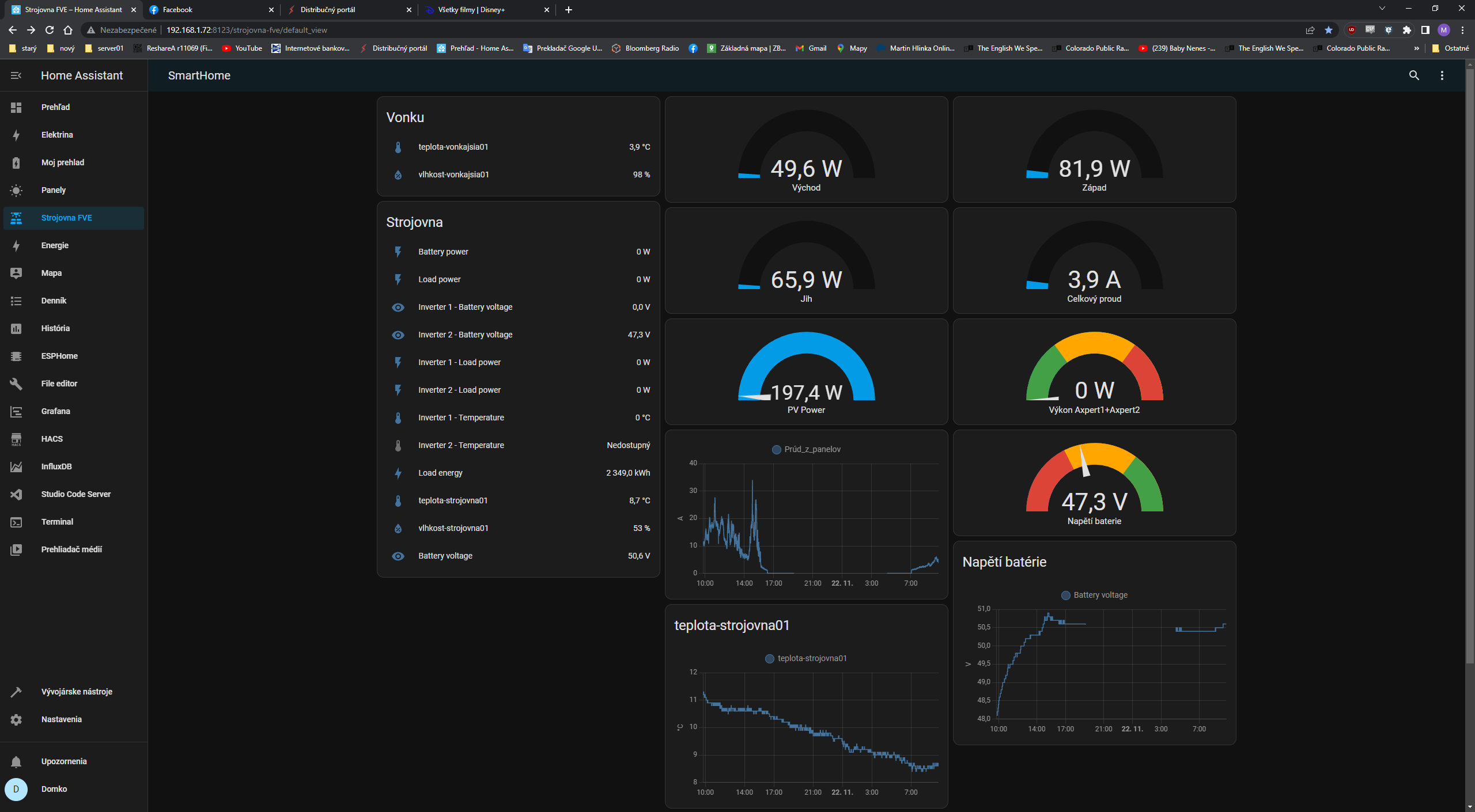1475x812 pixels.
Task: Switch to the Facebook browser tab
Action: (x=210, y=10)
